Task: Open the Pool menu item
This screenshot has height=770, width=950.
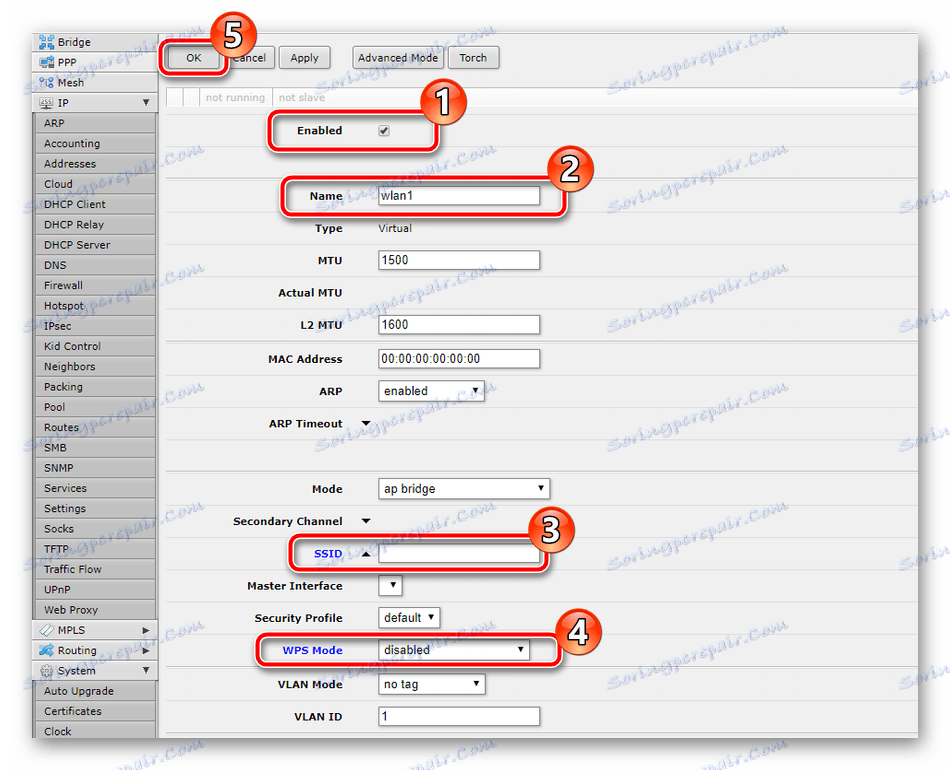Action: [x=95, y=407]
